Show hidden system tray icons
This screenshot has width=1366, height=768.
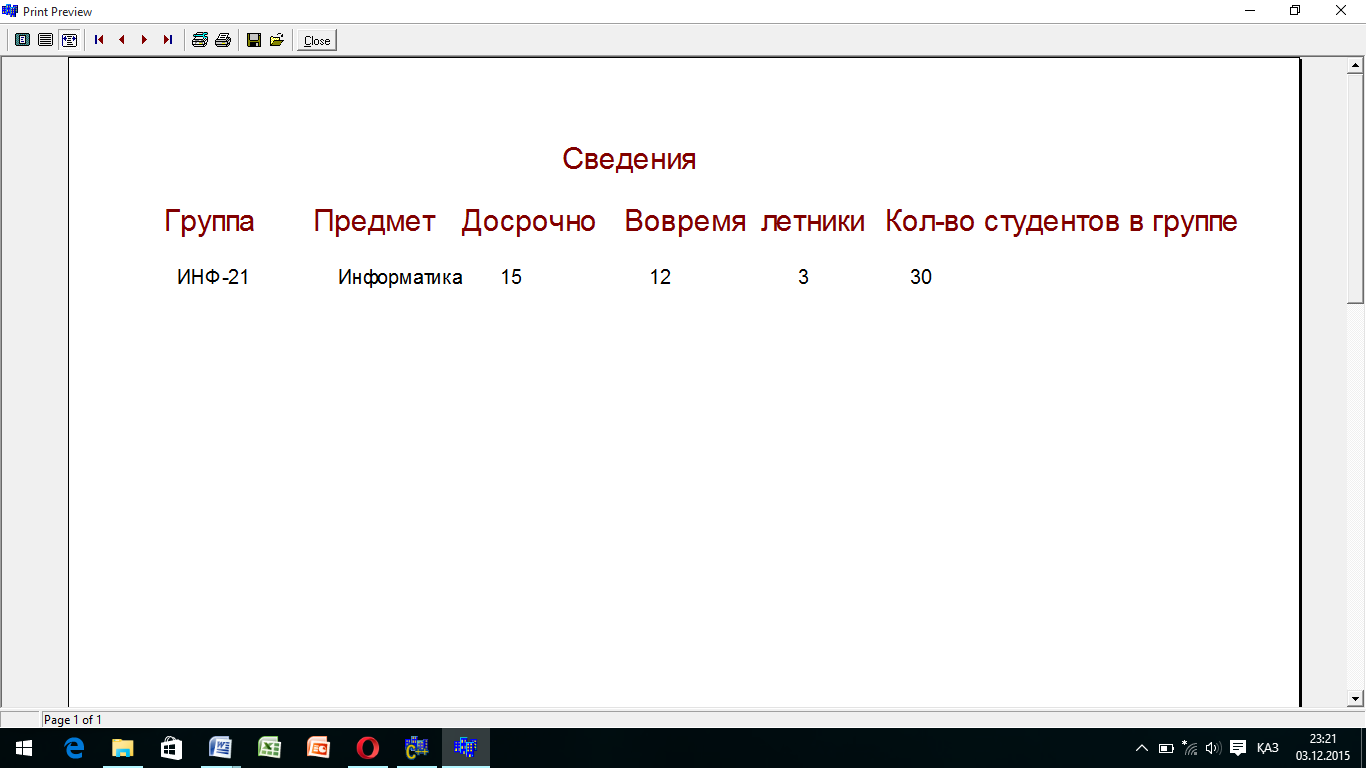1142,748
